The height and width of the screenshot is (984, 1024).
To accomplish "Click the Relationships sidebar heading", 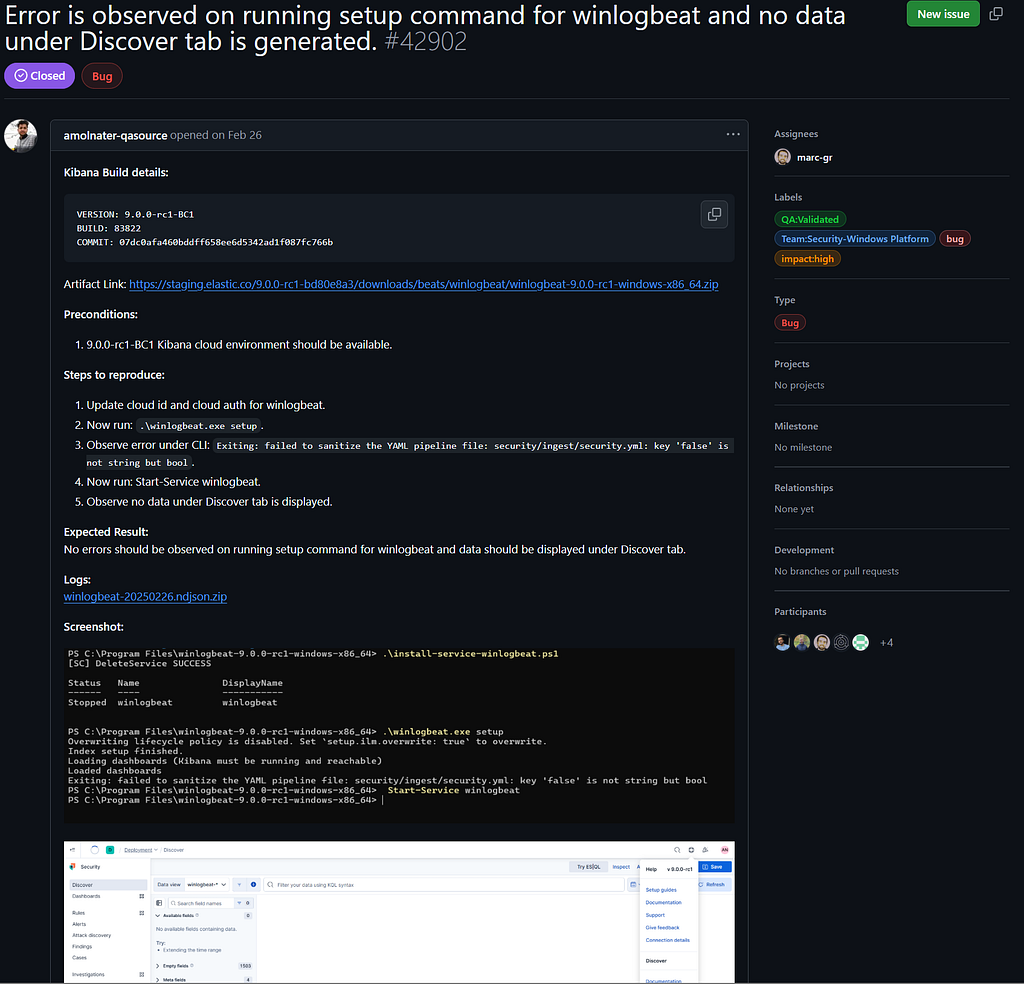I will [803, 488].
